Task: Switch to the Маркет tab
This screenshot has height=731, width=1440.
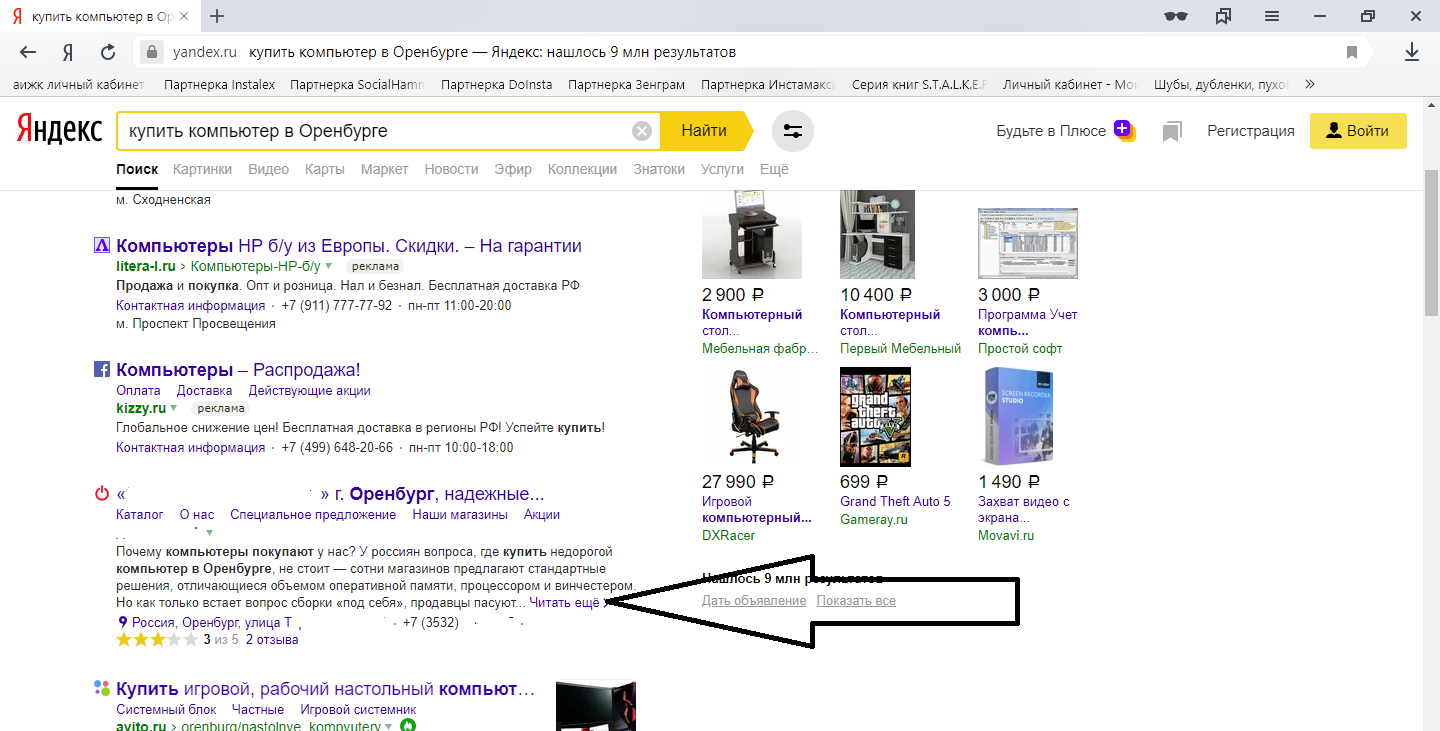Action: tap(385, 169)
